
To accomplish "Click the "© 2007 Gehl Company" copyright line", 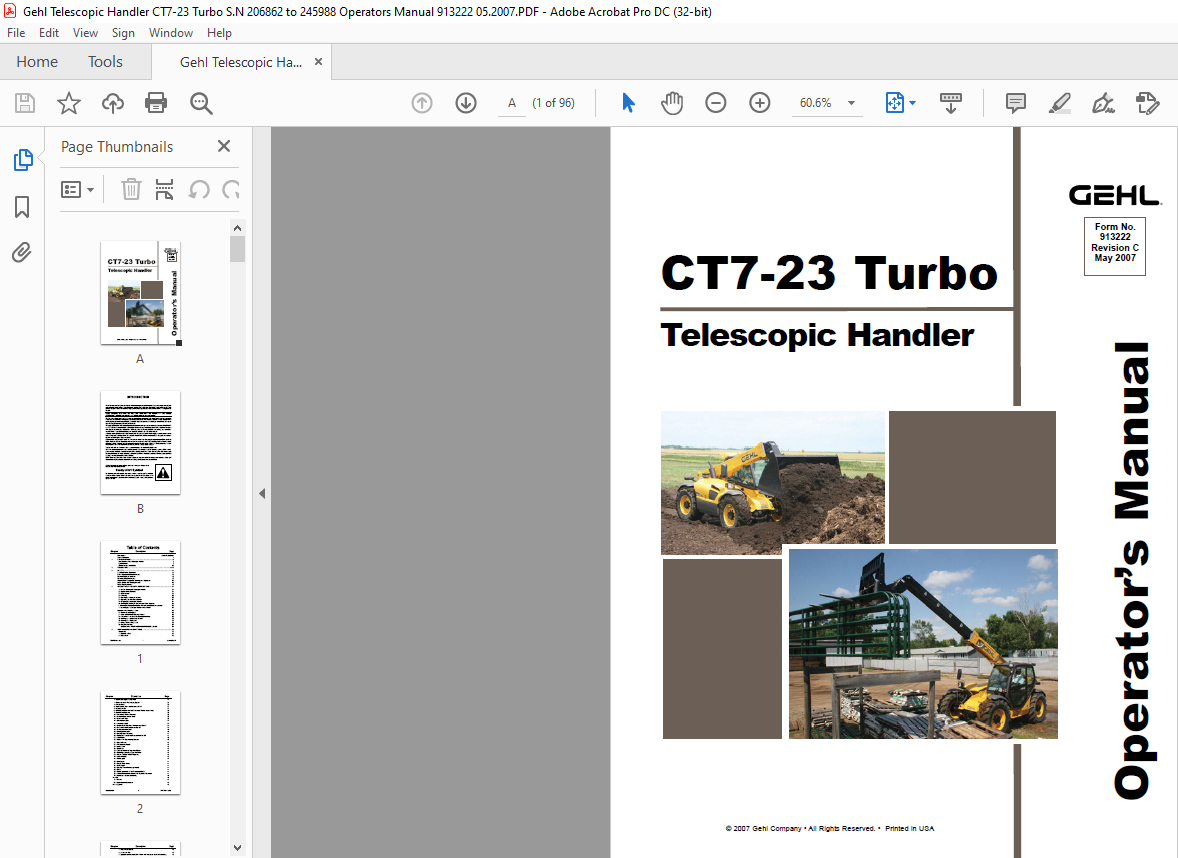I will point(829,829).
